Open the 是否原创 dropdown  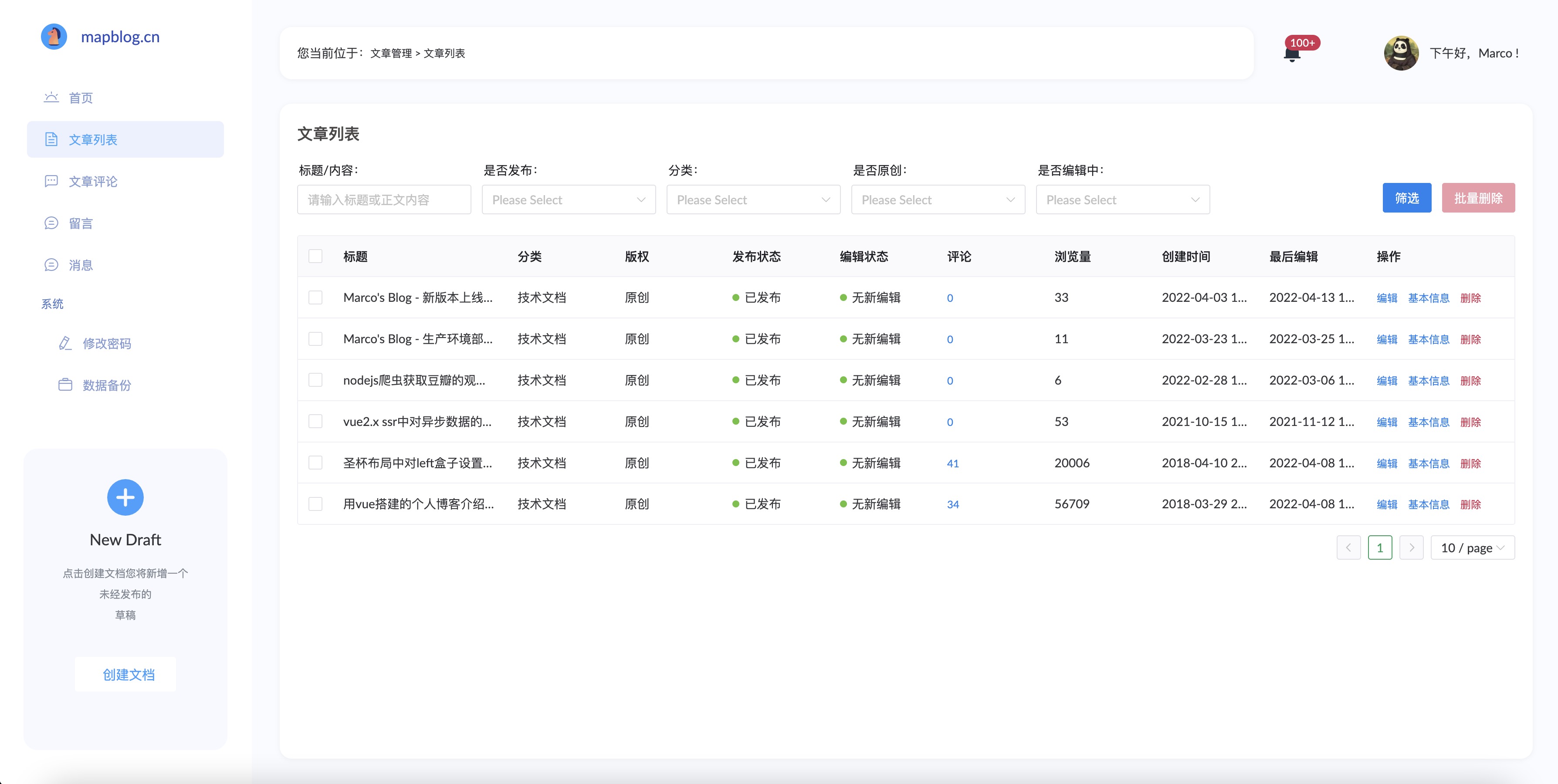pos(938,199)
